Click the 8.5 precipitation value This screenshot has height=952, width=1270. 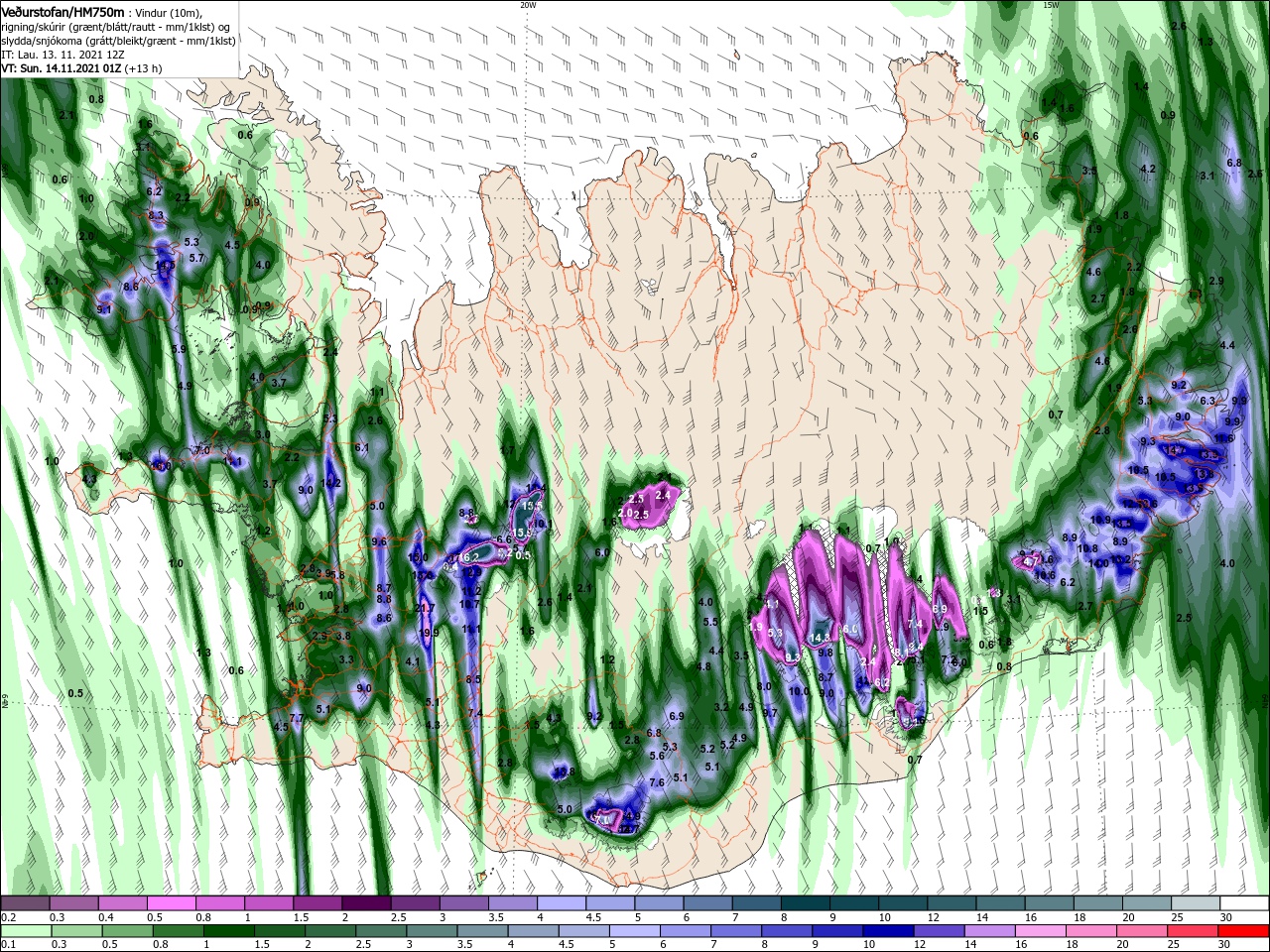(473, 679)
